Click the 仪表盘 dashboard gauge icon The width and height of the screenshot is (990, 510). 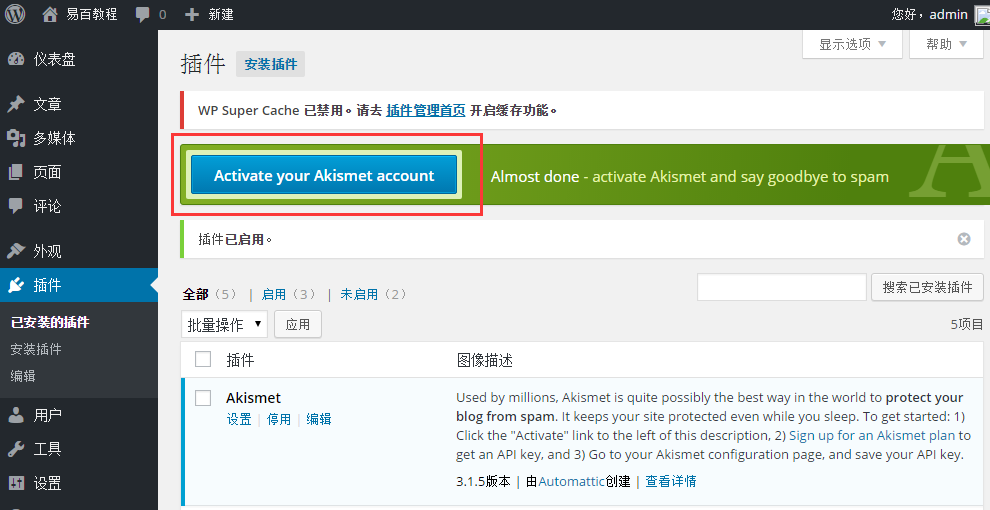pos(16,59)
